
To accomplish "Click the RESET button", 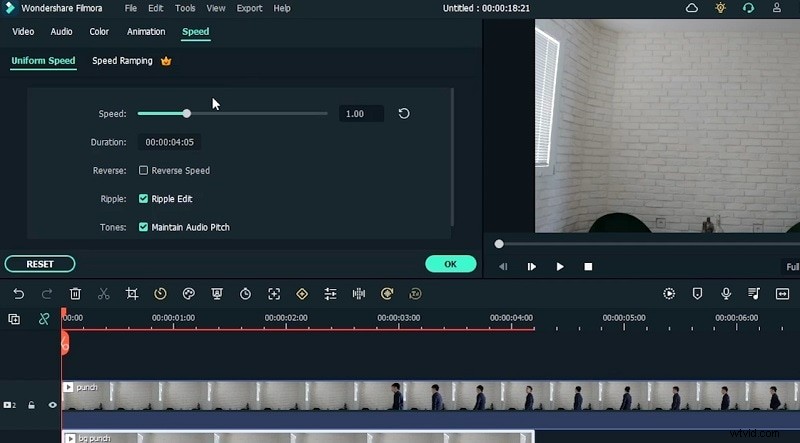I will tap(40, 264).
